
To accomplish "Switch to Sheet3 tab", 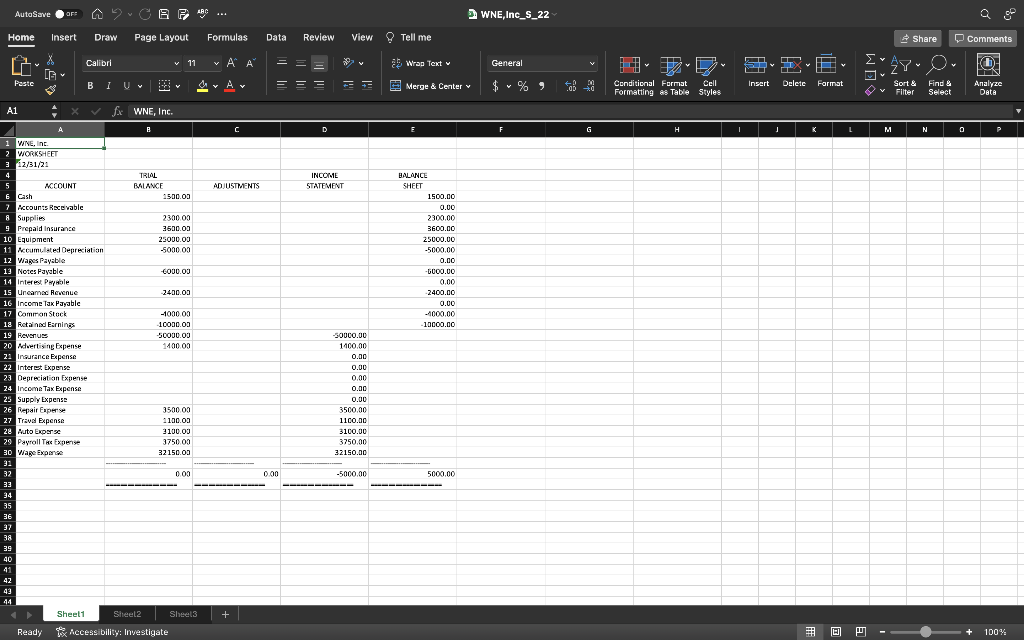I will point(183,614).
